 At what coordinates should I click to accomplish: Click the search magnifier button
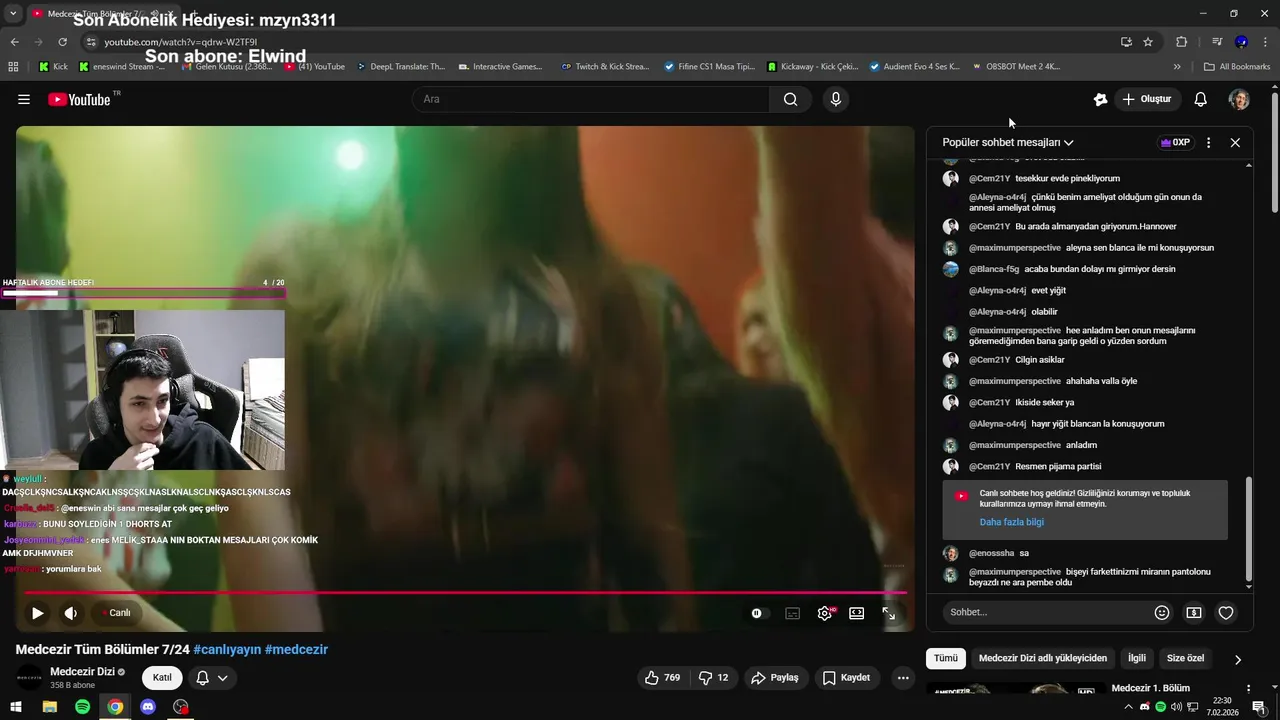click(790, 99)
